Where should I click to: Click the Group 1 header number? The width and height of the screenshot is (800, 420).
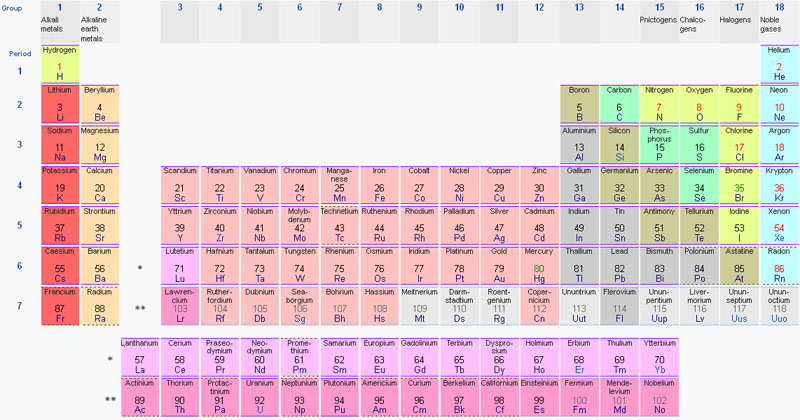[60, 8]
